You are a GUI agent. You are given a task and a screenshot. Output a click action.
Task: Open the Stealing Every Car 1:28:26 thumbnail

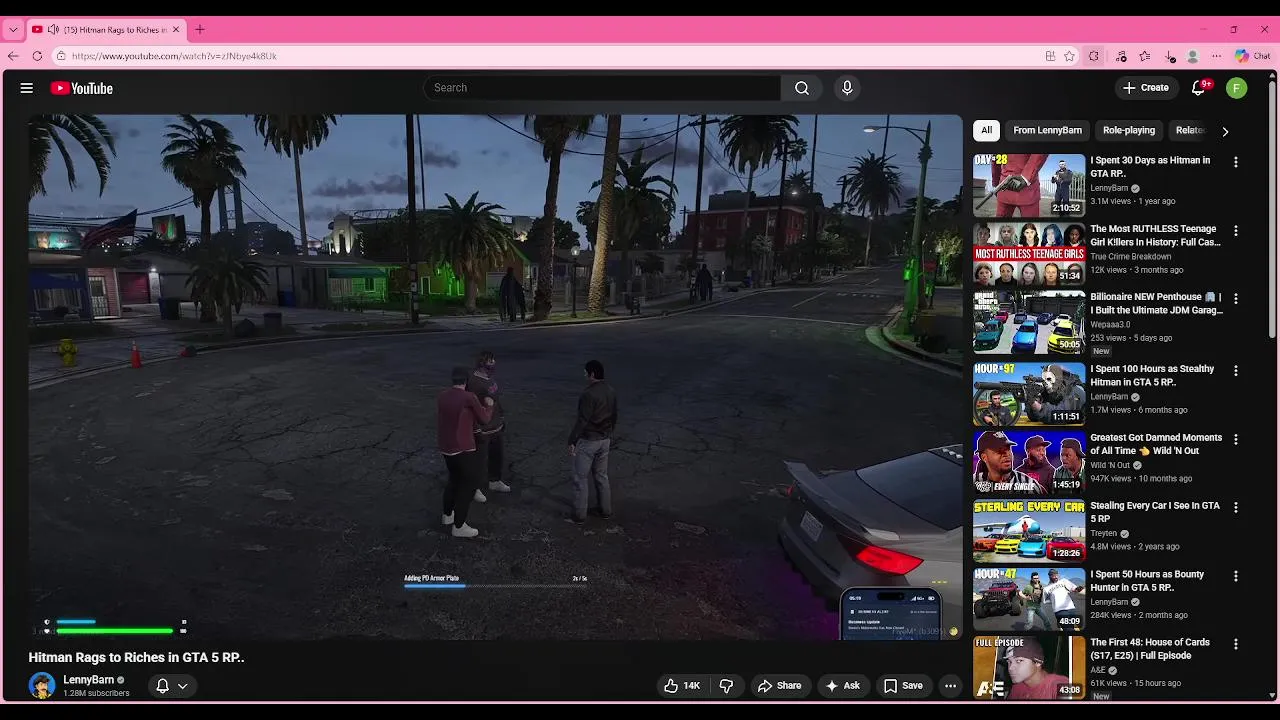(x=1029, y=530)
